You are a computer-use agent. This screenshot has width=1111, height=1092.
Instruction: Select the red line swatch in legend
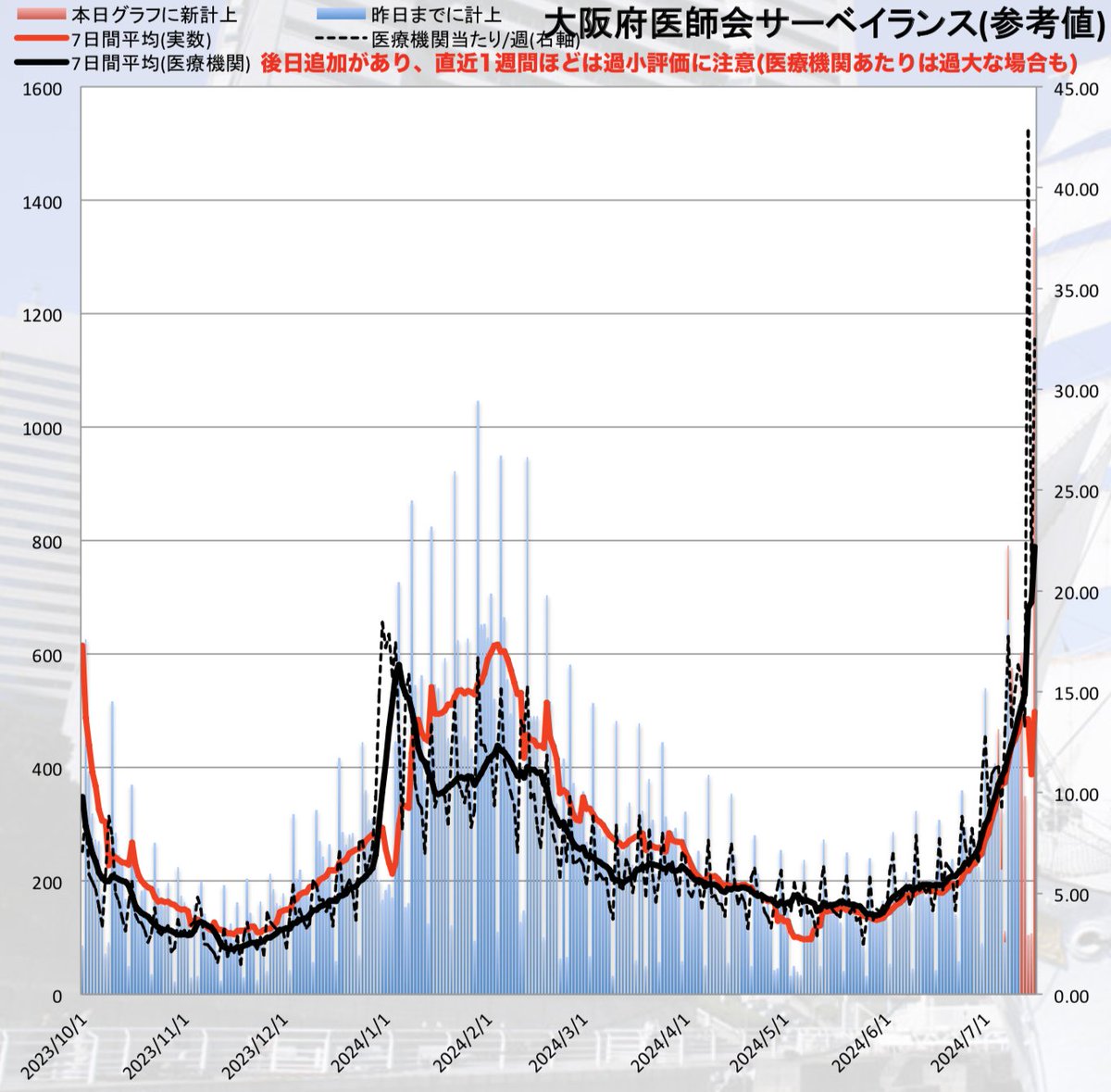point(42,40)
